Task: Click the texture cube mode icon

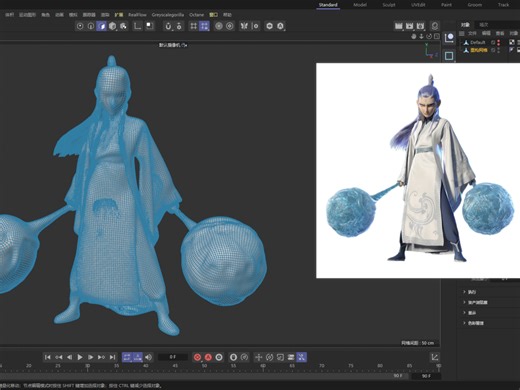Action: tap(123, 26)
